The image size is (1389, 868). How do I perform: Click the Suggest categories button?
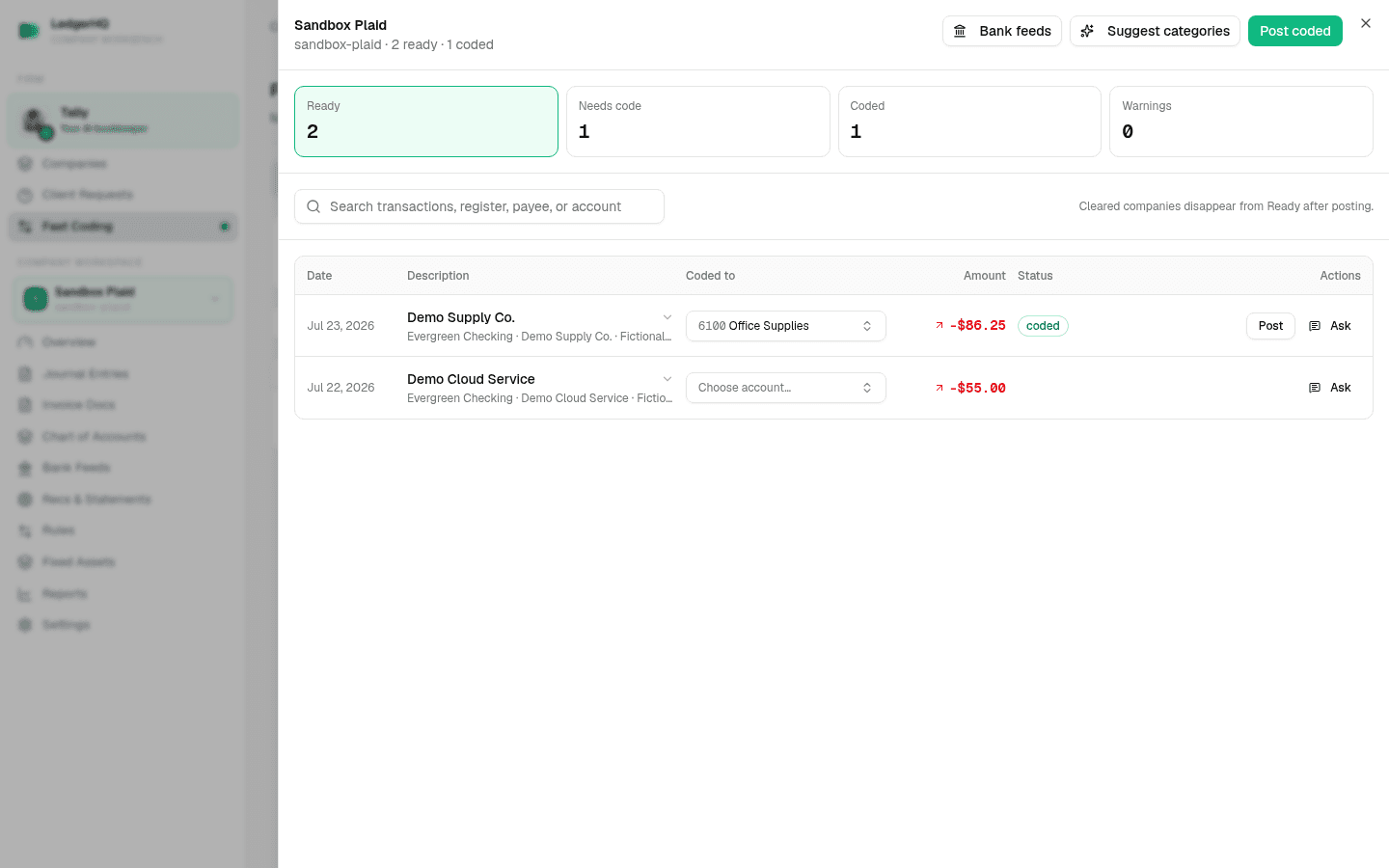pyautogui.click(x=1155, y=31)
